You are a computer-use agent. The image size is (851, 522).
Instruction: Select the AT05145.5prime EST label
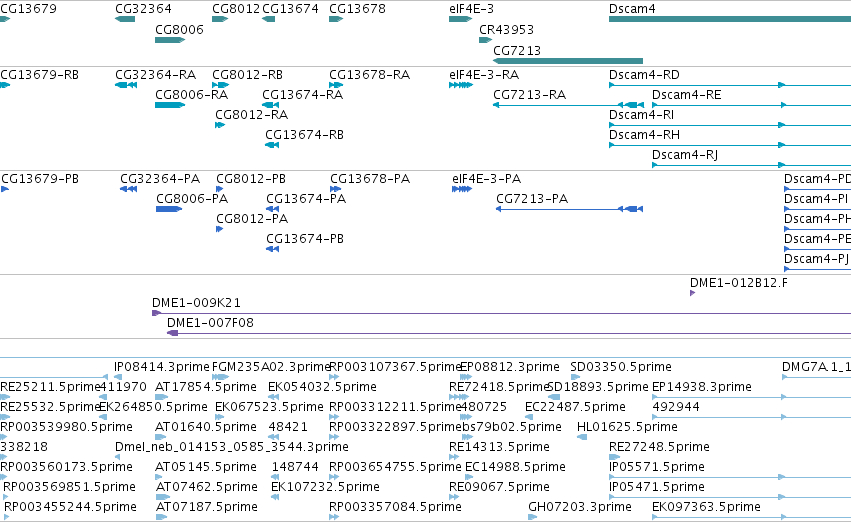pyautogui.click(x=206, y=467)
